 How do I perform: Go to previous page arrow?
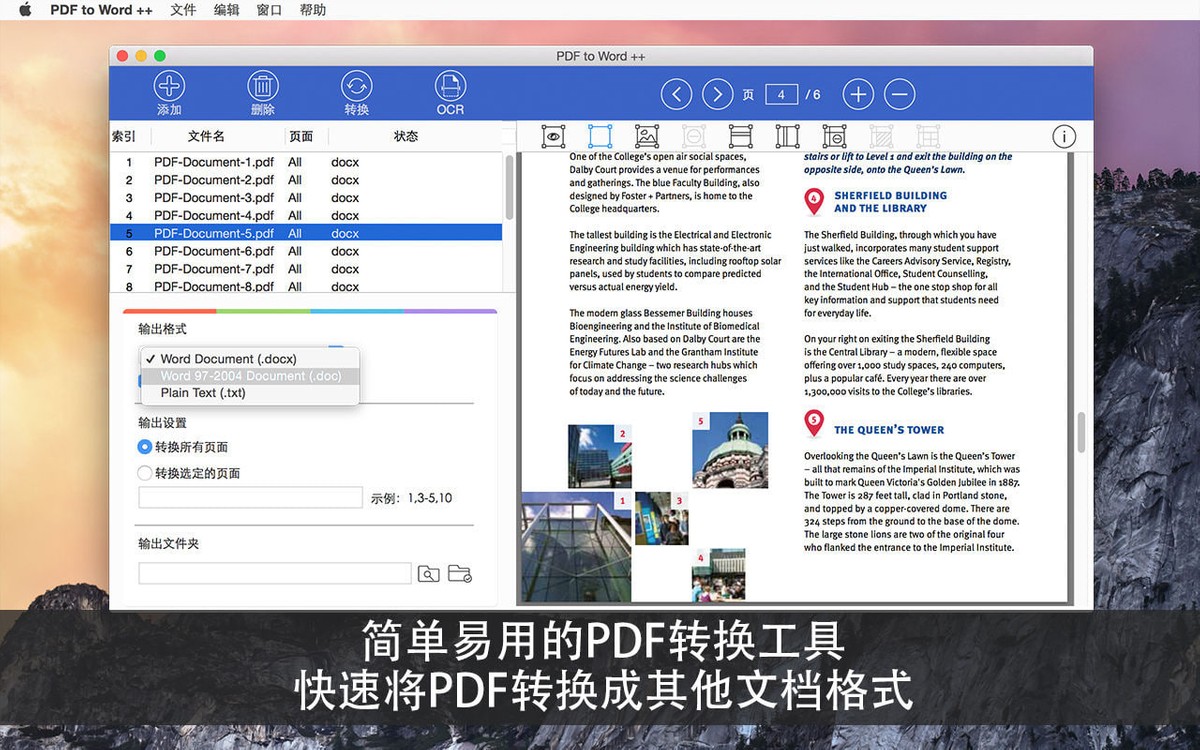coord(677,95)
